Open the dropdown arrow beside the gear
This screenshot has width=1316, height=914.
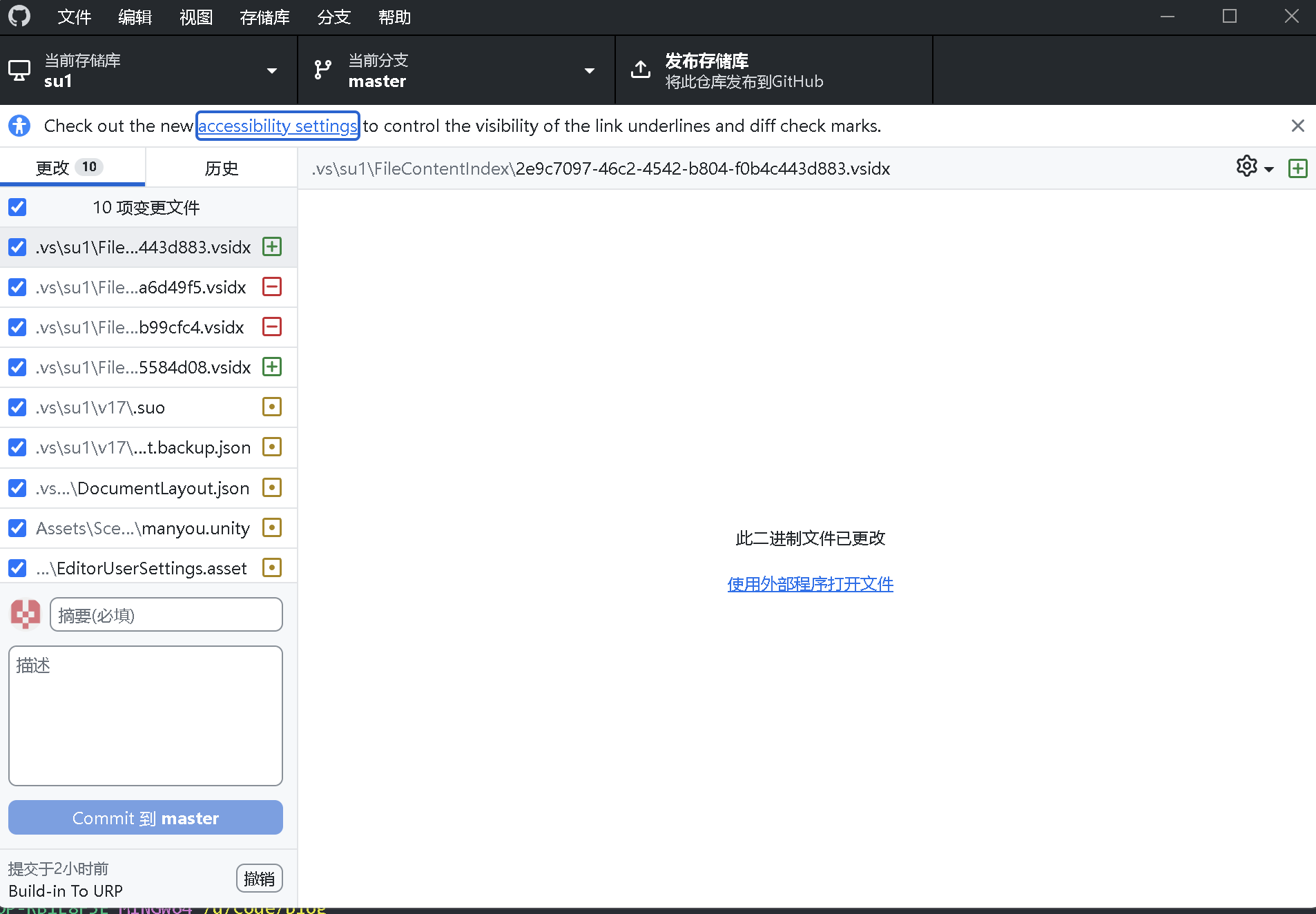1269,169
